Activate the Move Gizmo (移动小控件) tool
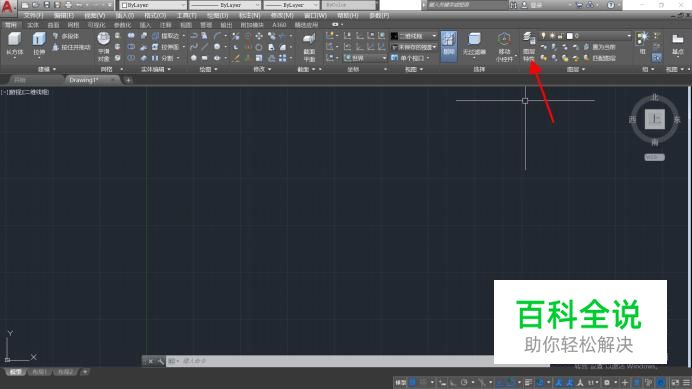 coord(504,46)
